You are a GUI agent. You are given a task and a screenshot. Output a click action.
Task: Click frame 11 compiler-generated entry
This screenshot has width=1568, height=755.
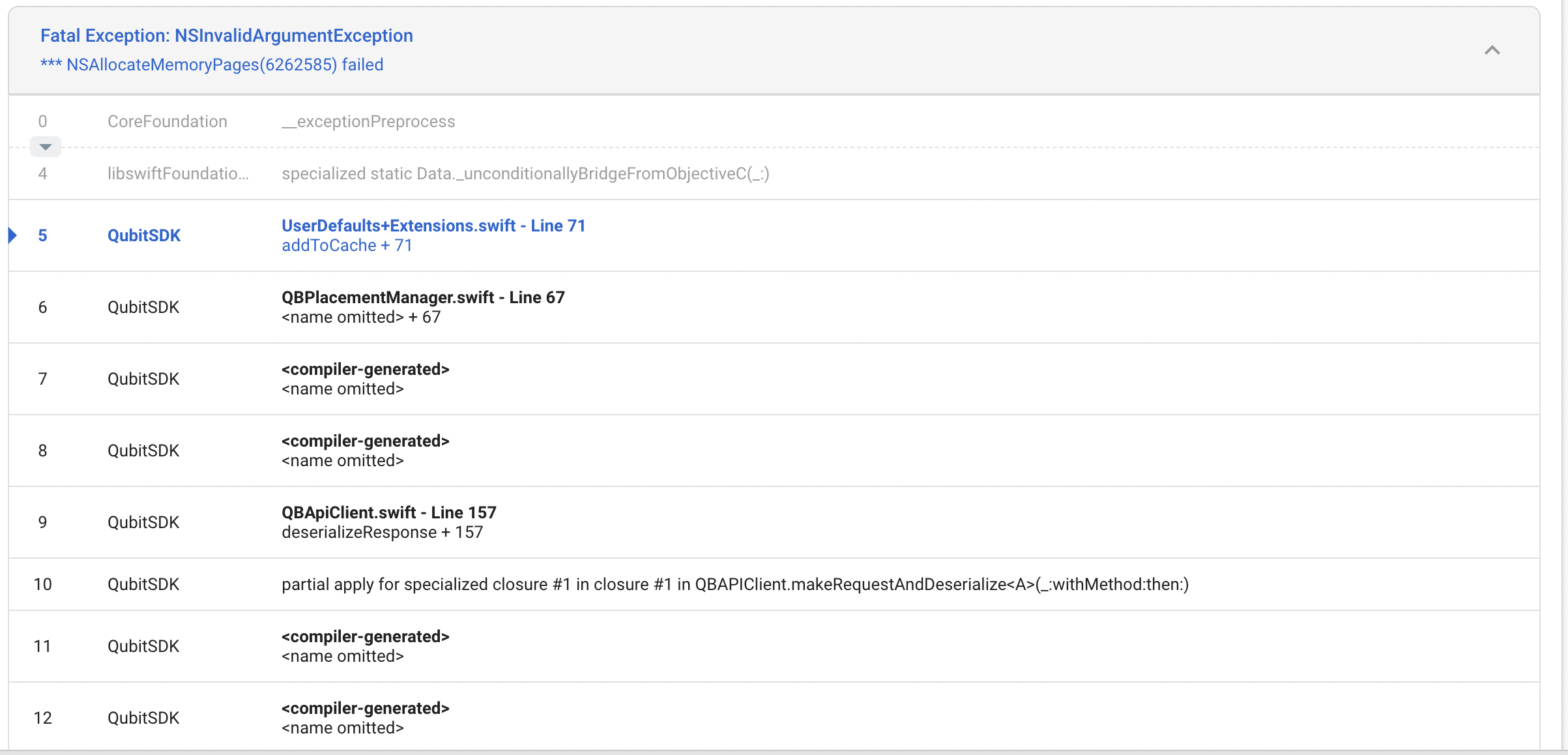[x=366, y=646]
